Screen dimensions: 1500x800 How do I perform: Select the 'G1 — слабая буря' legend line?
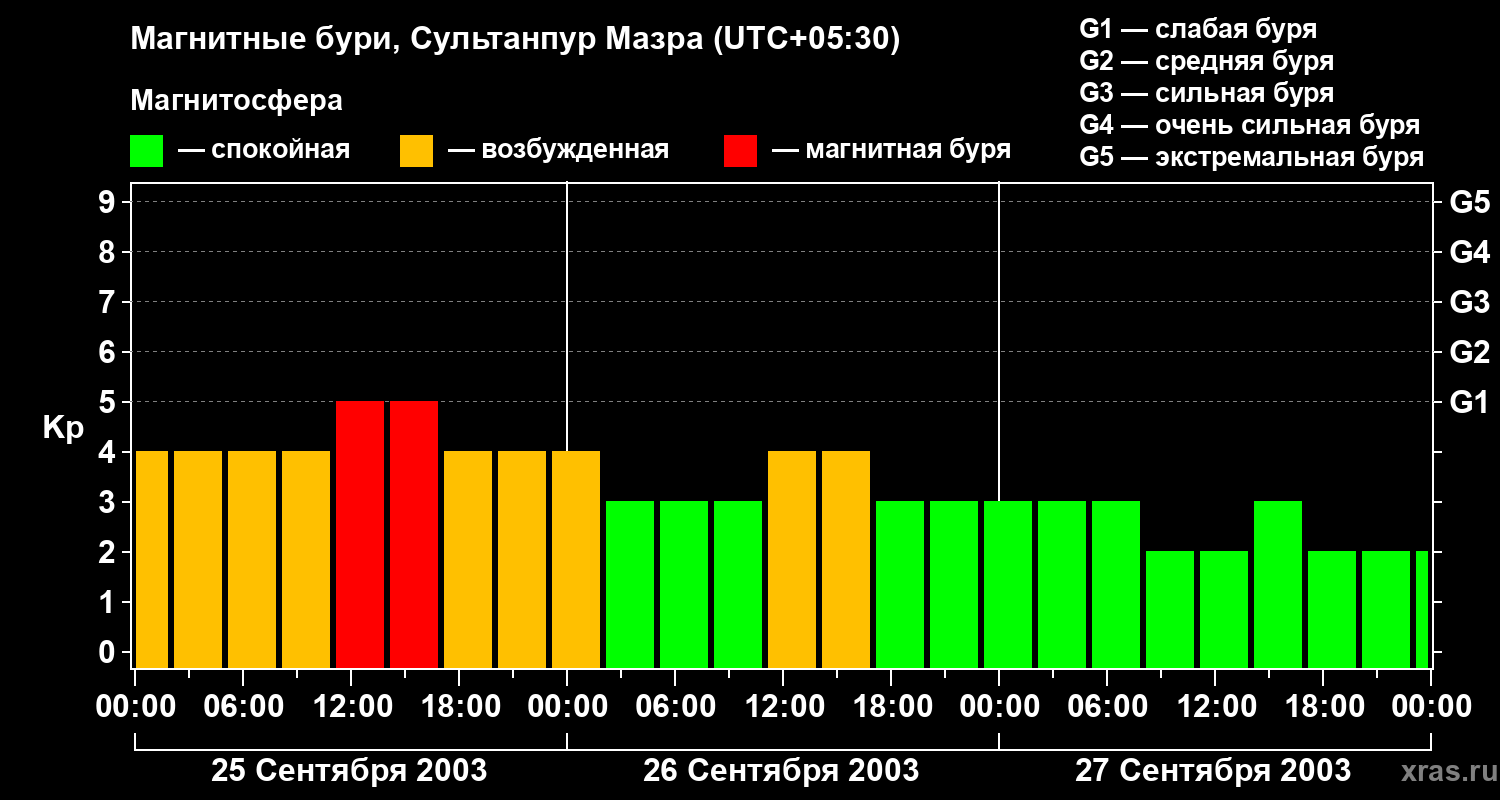(1198, 29)
